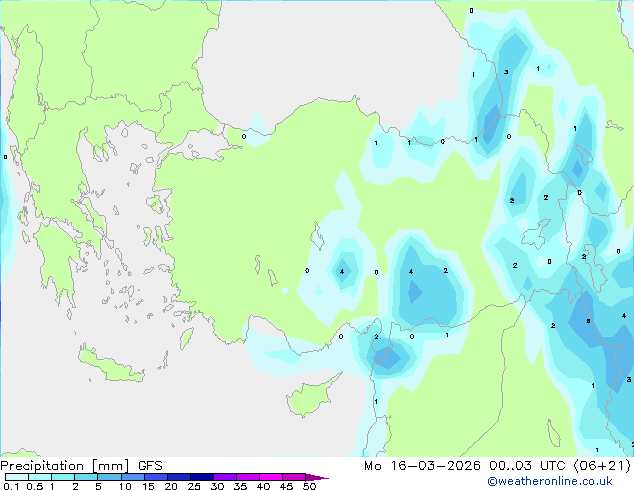
Task: Click the 15 legend scale label
Action: pyautogui.click(x=148, y=486)
